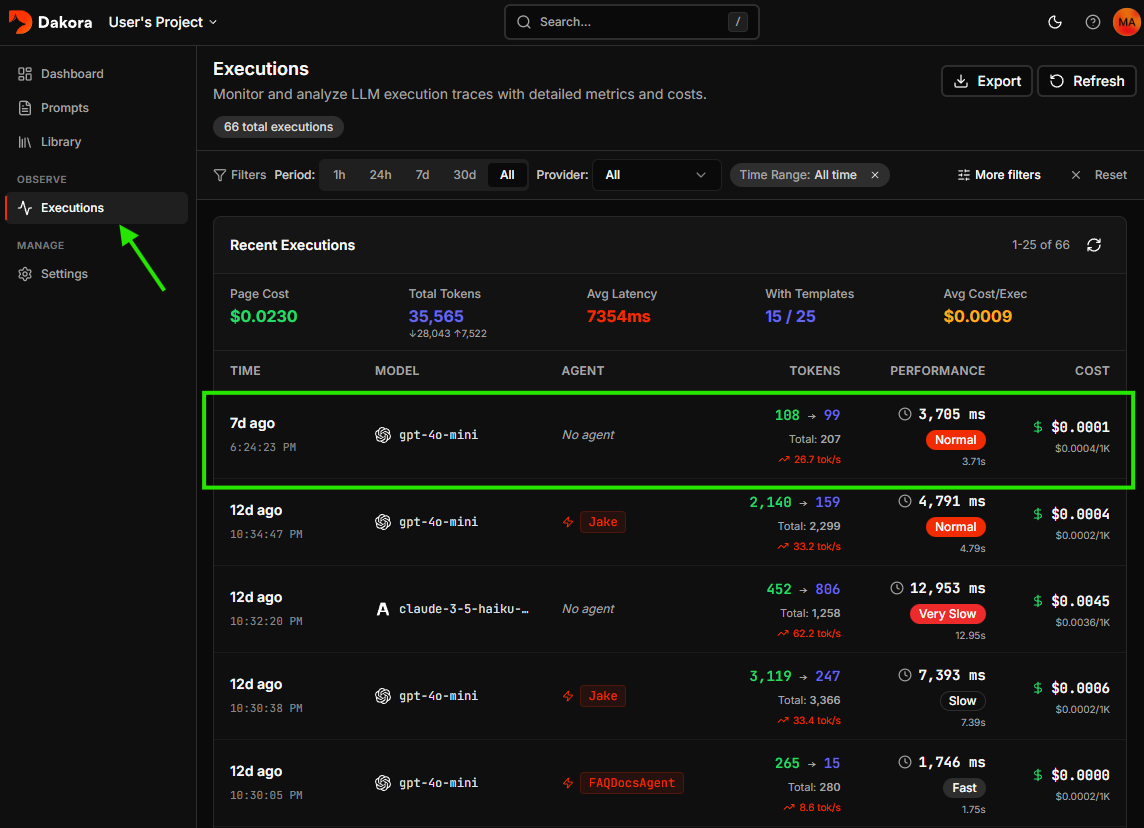
Task: Expand the User's Project switcher
Action: 163,22
